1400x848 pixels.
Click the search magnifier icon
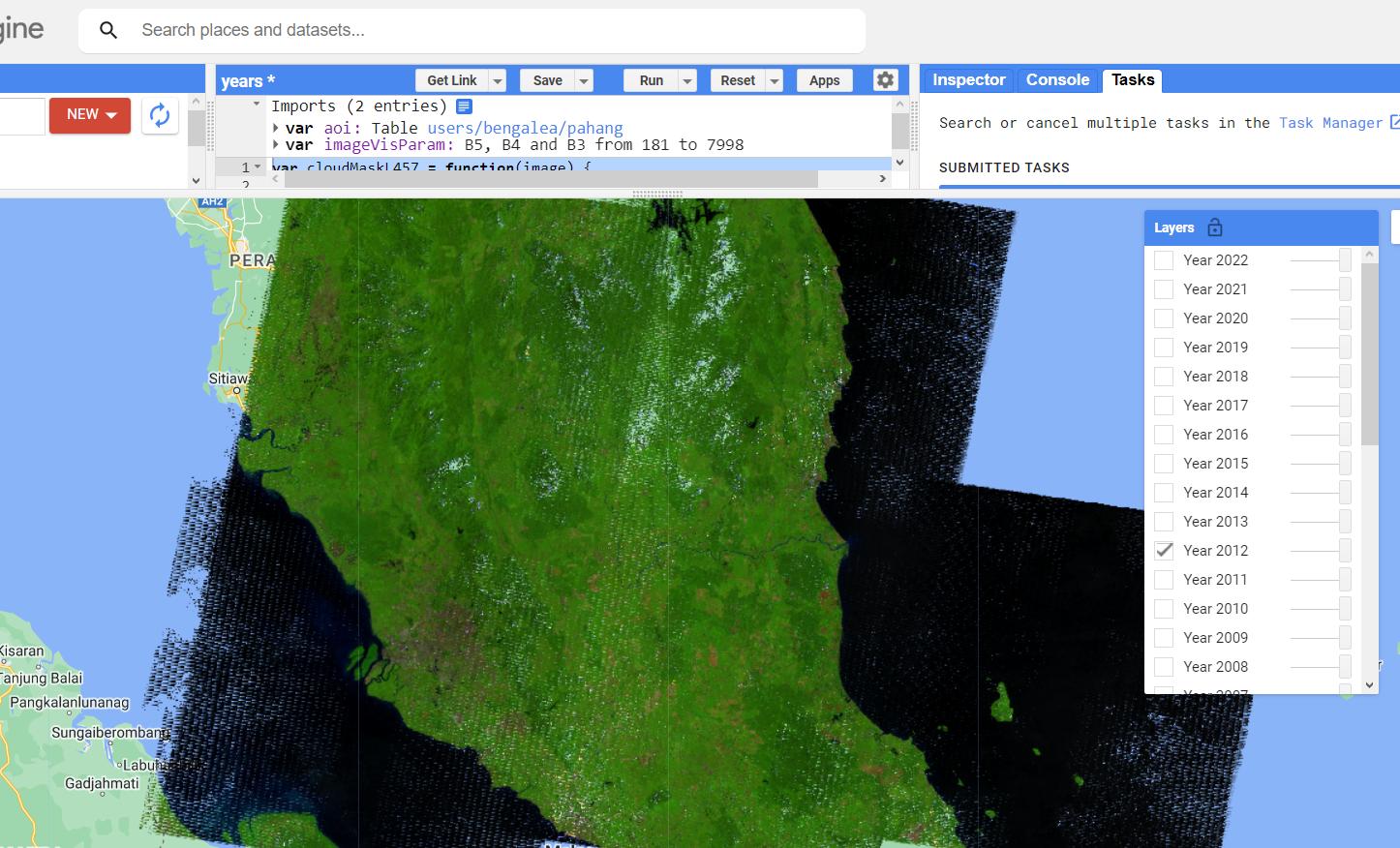(108, 31)
